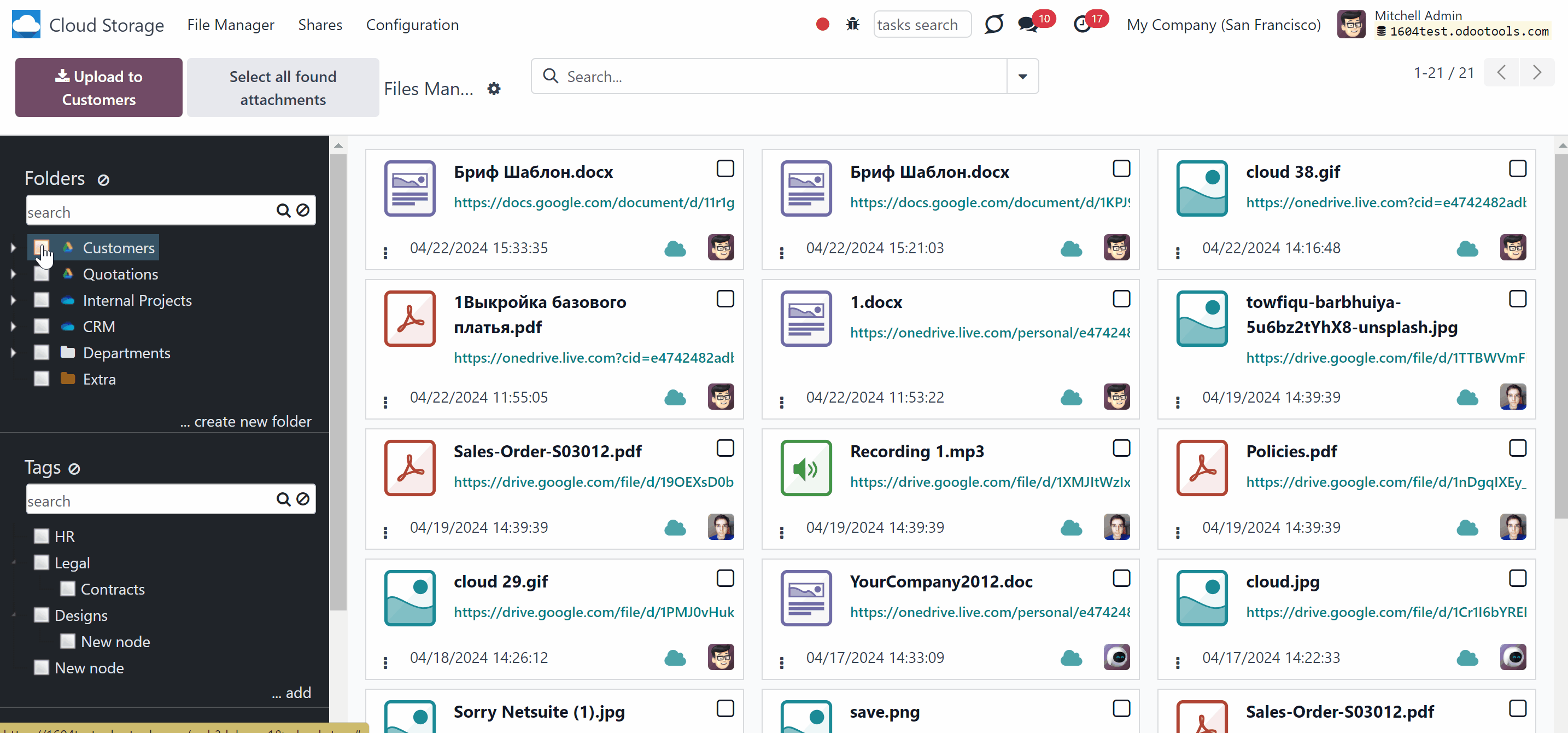
Task: Click cloud sync icon on Policies.pdf card
Action: click(1467, 528)
